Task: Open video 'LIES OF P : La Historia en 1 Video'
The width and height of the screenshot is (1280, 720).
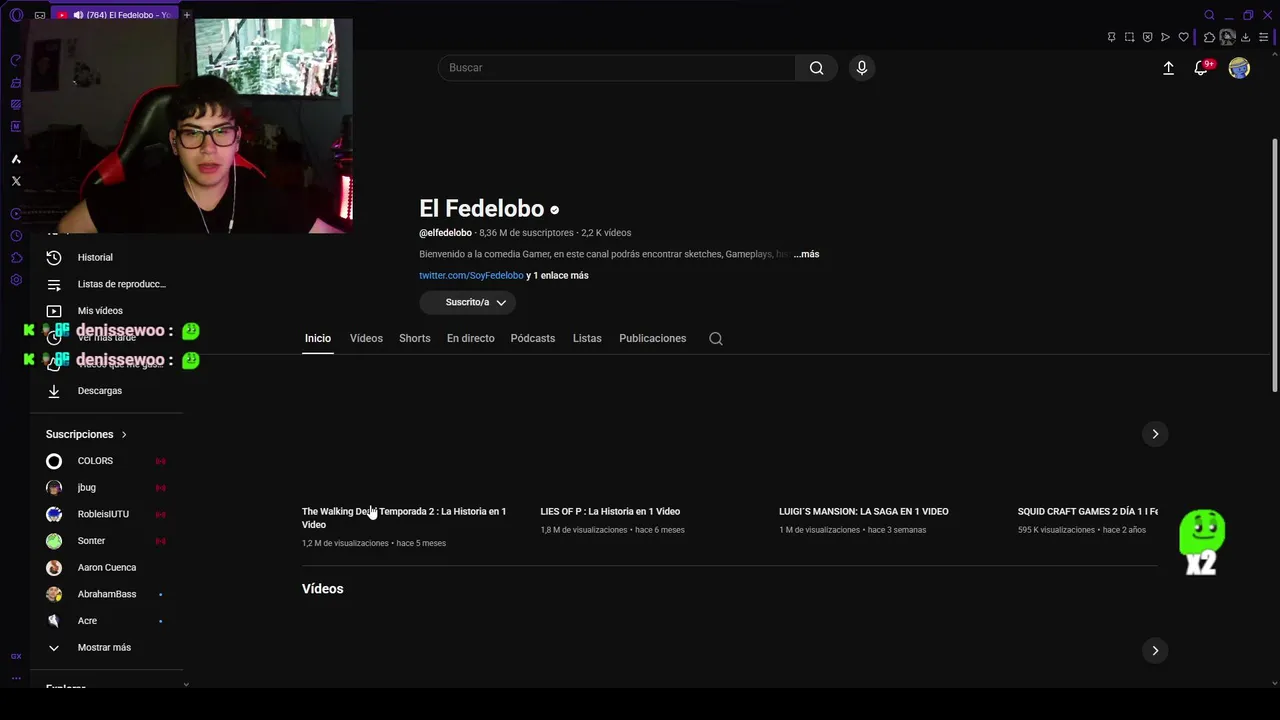Action: point(610,512)
